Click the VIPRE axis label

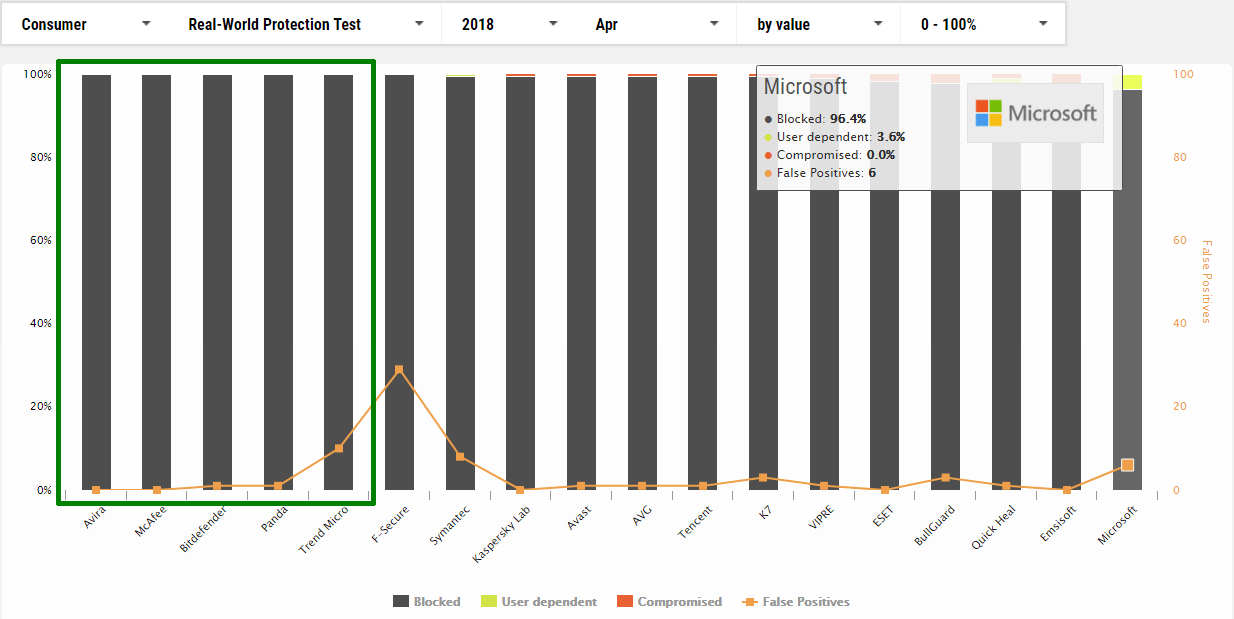pos(820,519)
